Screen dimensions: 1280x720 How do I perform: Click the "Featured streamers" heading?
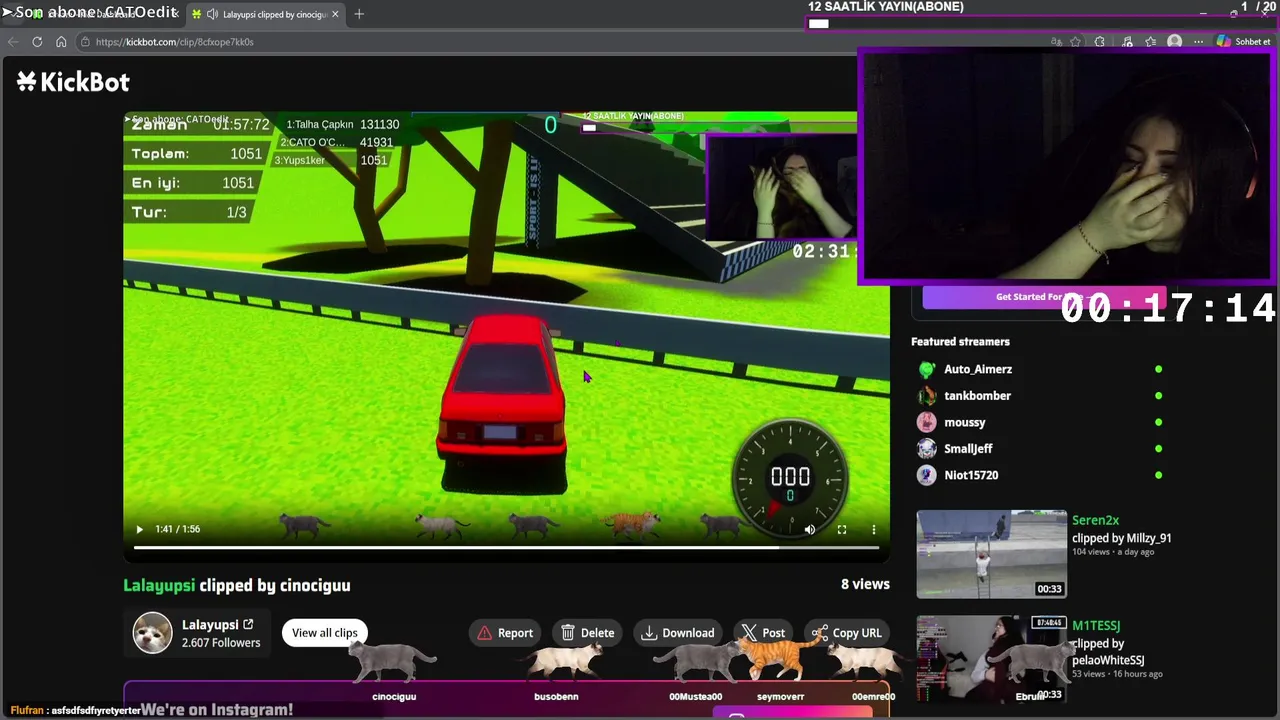[x=960, y=342]
